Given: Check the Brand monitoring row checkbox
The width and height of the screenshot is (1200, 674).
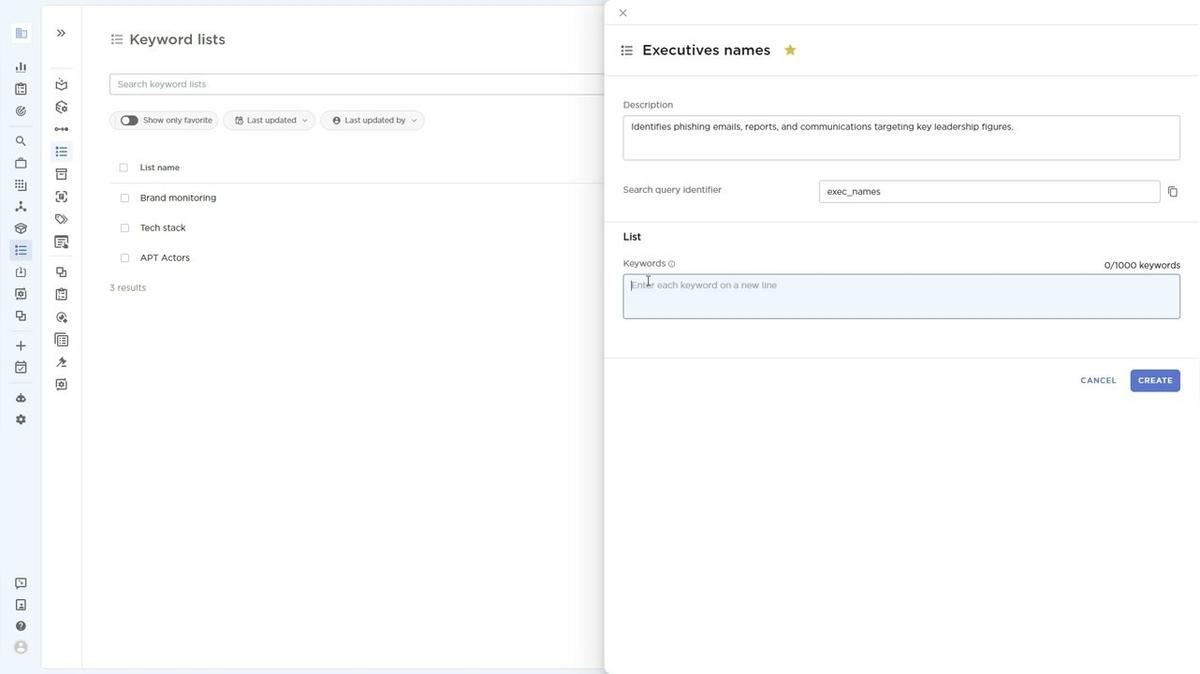Looking at the screenshot, I should pos(124,198).
